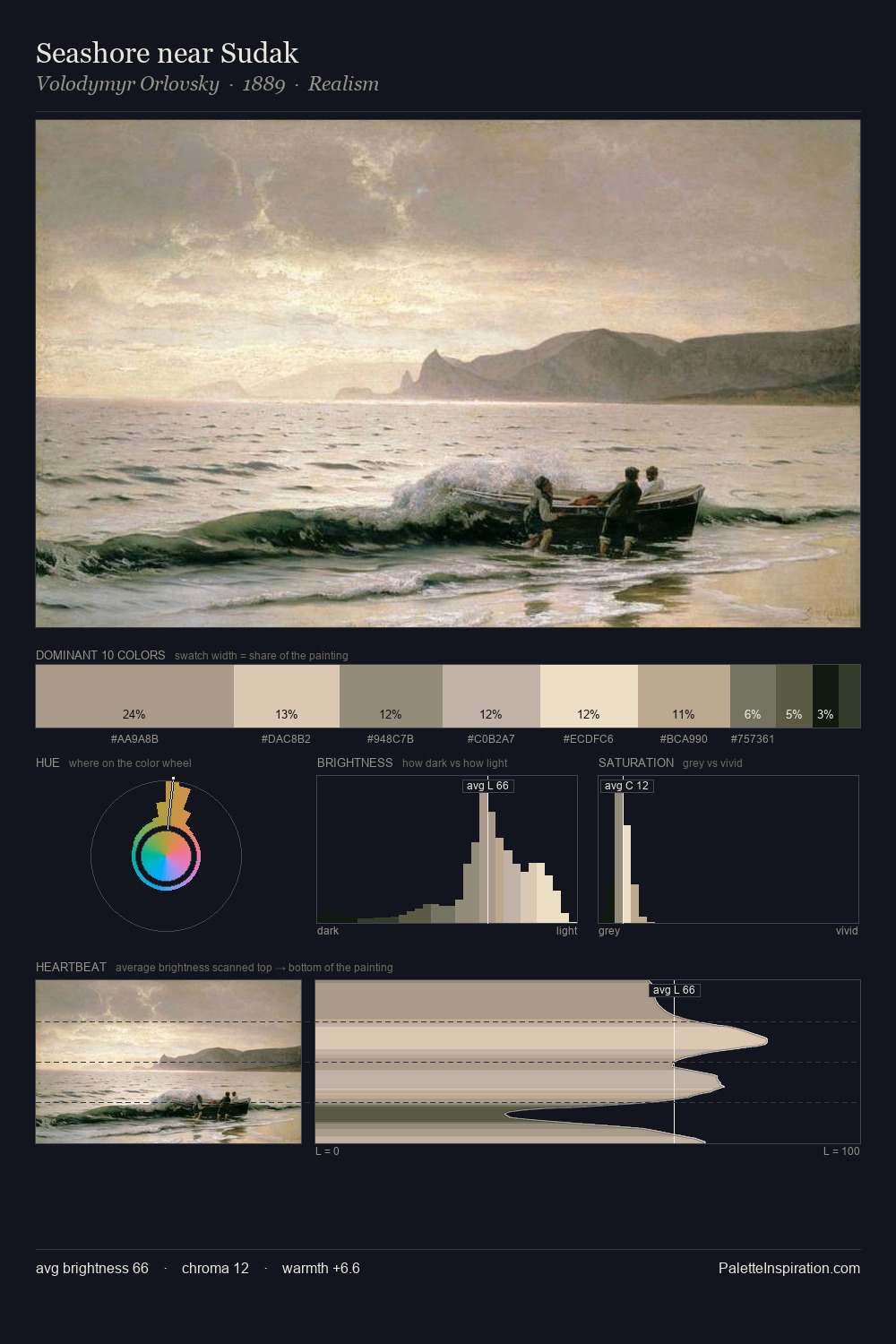Click the heartbeat brightness profile chart
The image size is (896, 1344).
pyautogui.click(x=588, y=1062)
